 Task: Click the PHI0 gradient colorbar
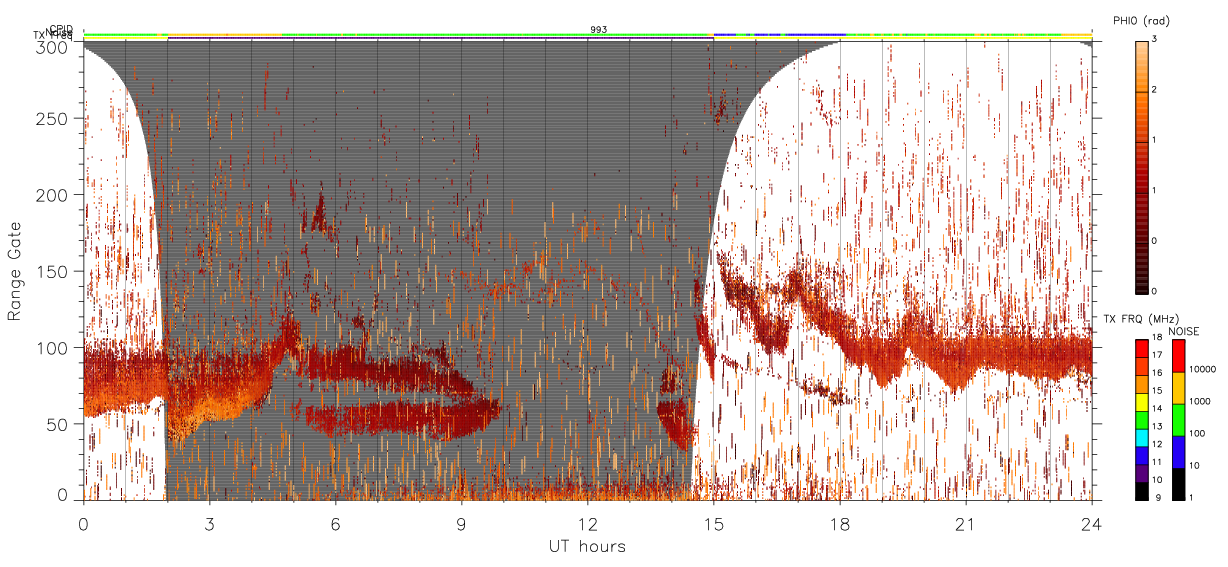1142,166
